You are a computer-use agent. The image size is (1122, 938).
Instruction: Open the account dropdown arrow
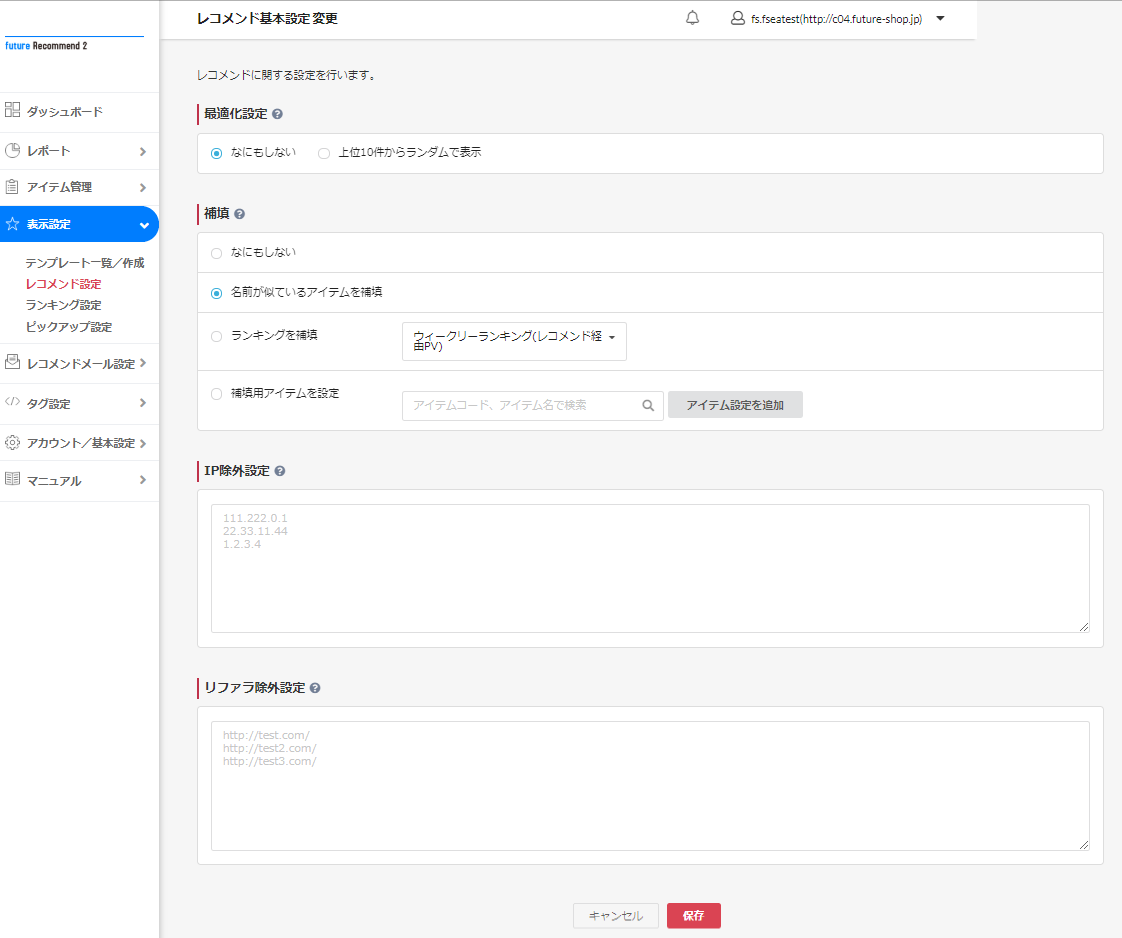pyautogui.click(x=940, y=19)
